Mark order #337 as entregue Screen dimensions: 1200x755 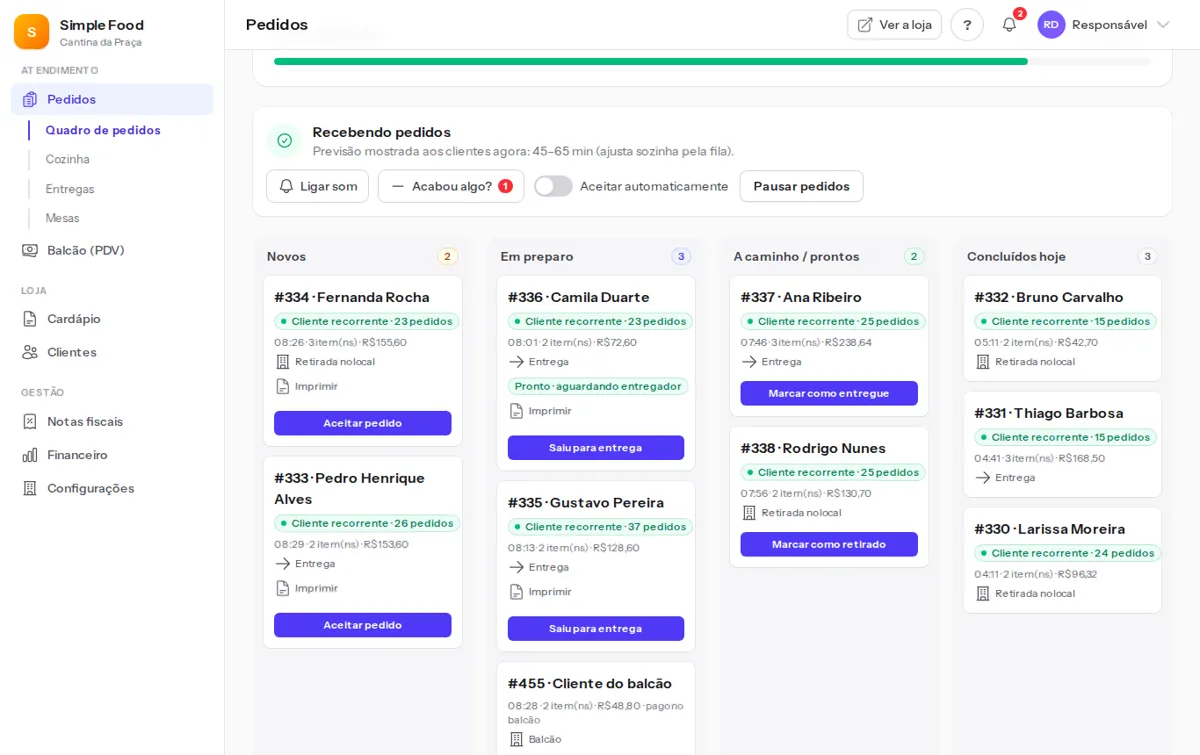(829, 393)
